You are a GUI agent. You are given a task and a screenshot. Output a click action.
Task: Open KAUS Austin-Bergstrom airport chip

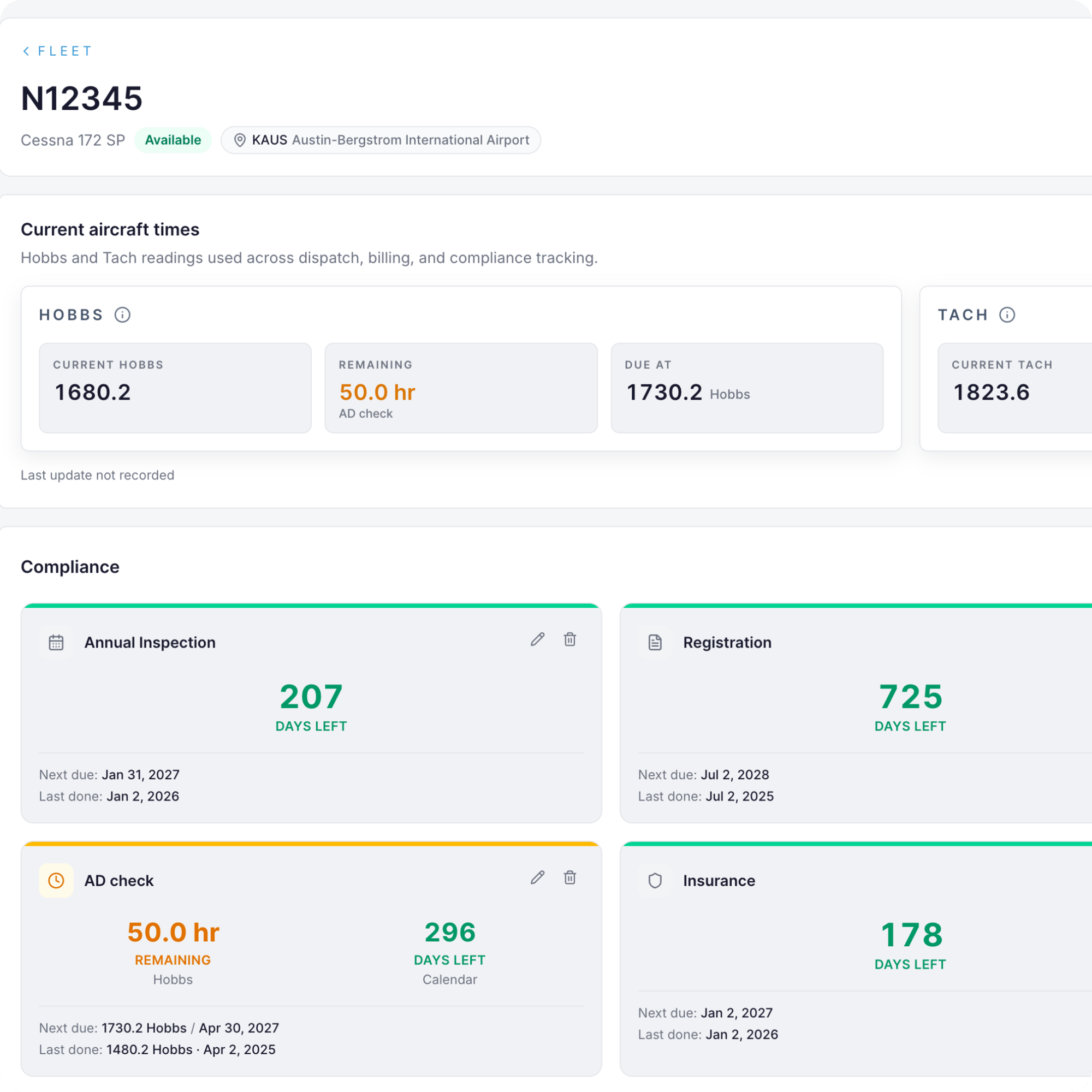tap(381, 140)
